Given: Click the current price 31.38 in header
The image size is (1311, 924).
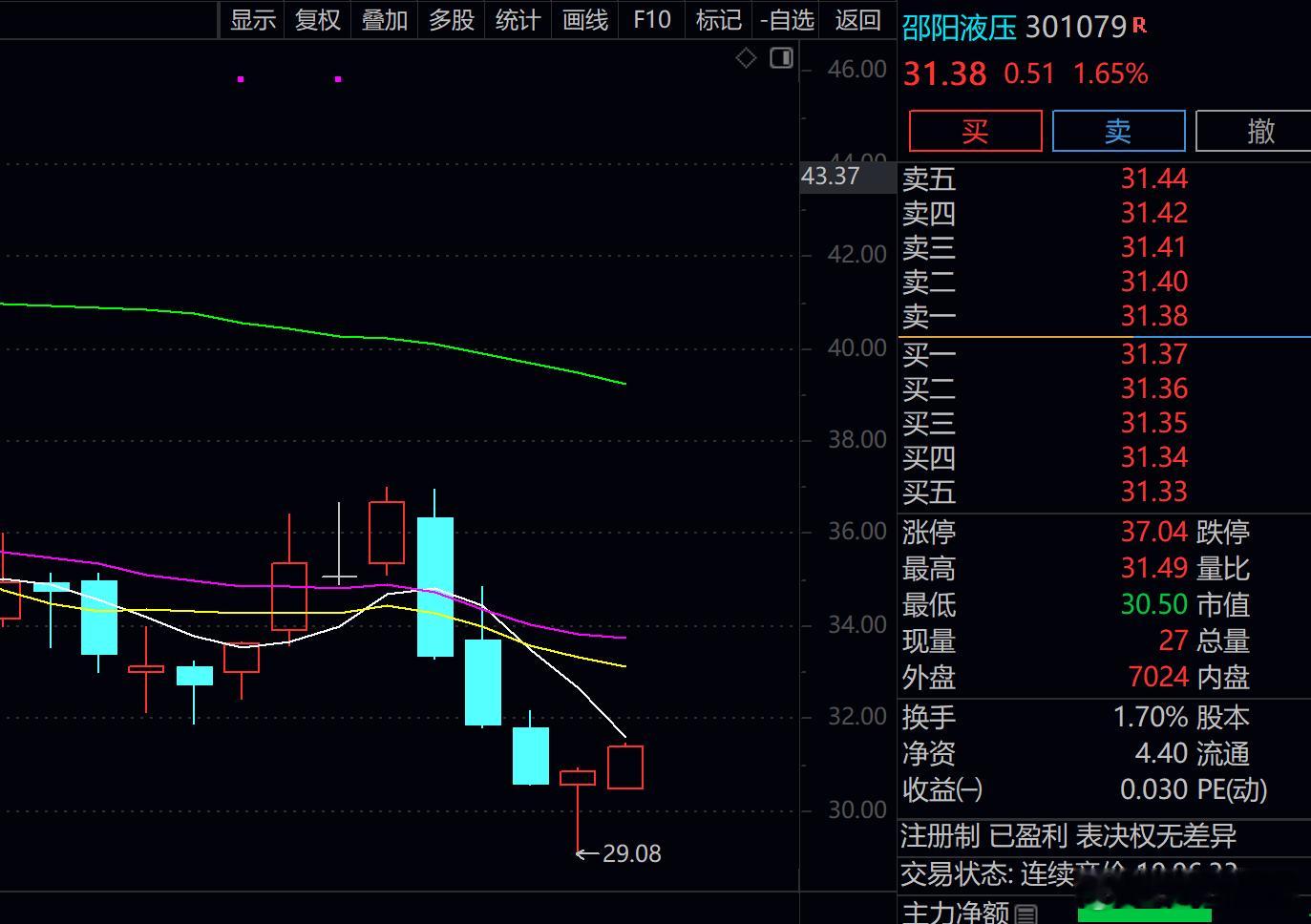Looking at the screenshot, I should pyautogui.click(x=944, y=74).
